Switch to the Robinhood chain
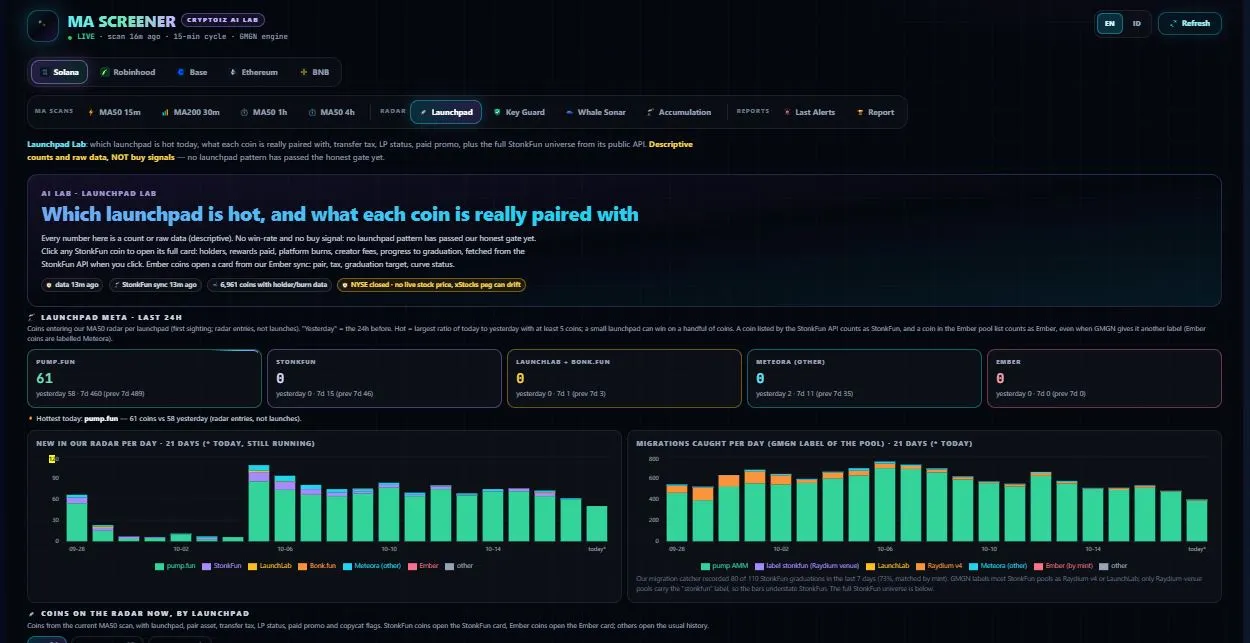The height and width of the screenshot is (643, 1250). (x=127, y=72)
